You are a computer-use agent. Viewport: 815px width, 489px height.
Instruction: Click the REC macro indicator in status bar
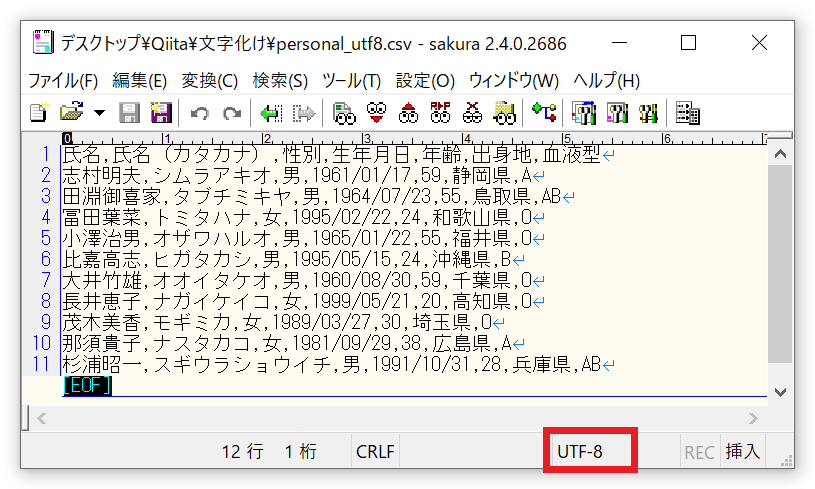coord(699,452)
